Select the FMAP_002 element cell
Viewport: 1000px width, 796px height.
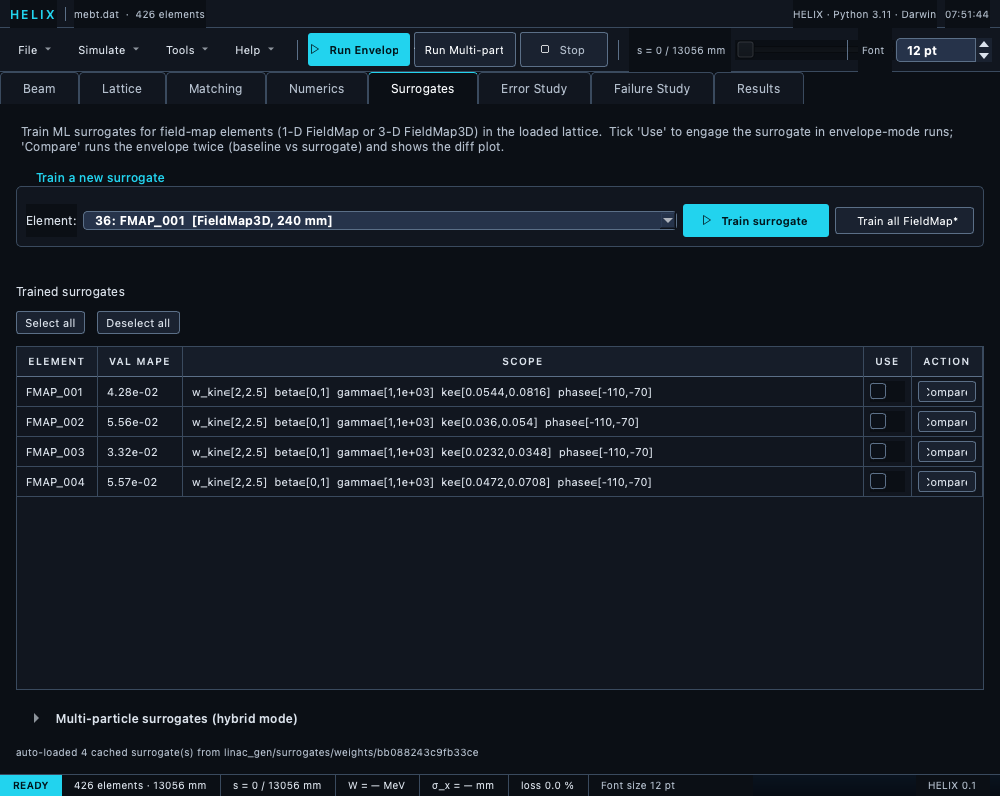[57, 422]
